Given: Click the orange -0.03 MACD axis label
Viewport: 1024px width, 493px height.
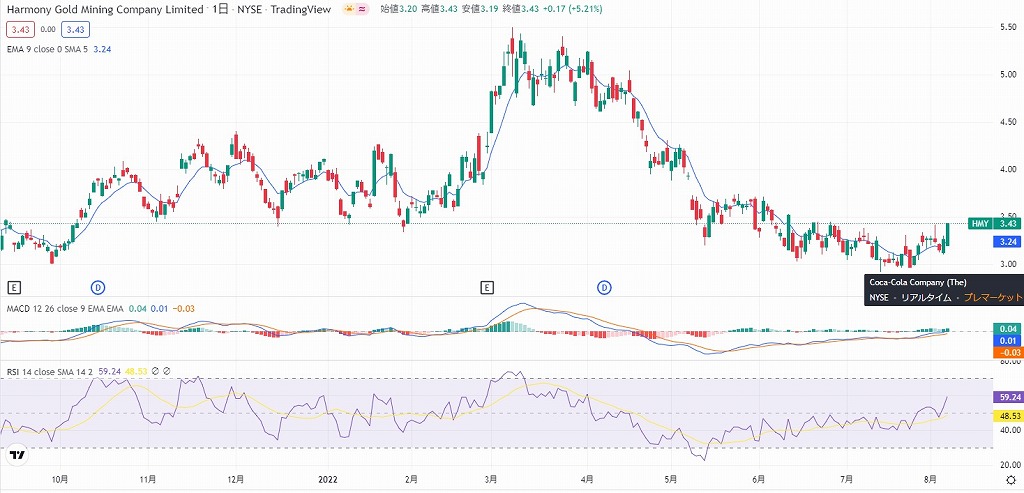Looking at the screenshot, I should point(1005,352).
